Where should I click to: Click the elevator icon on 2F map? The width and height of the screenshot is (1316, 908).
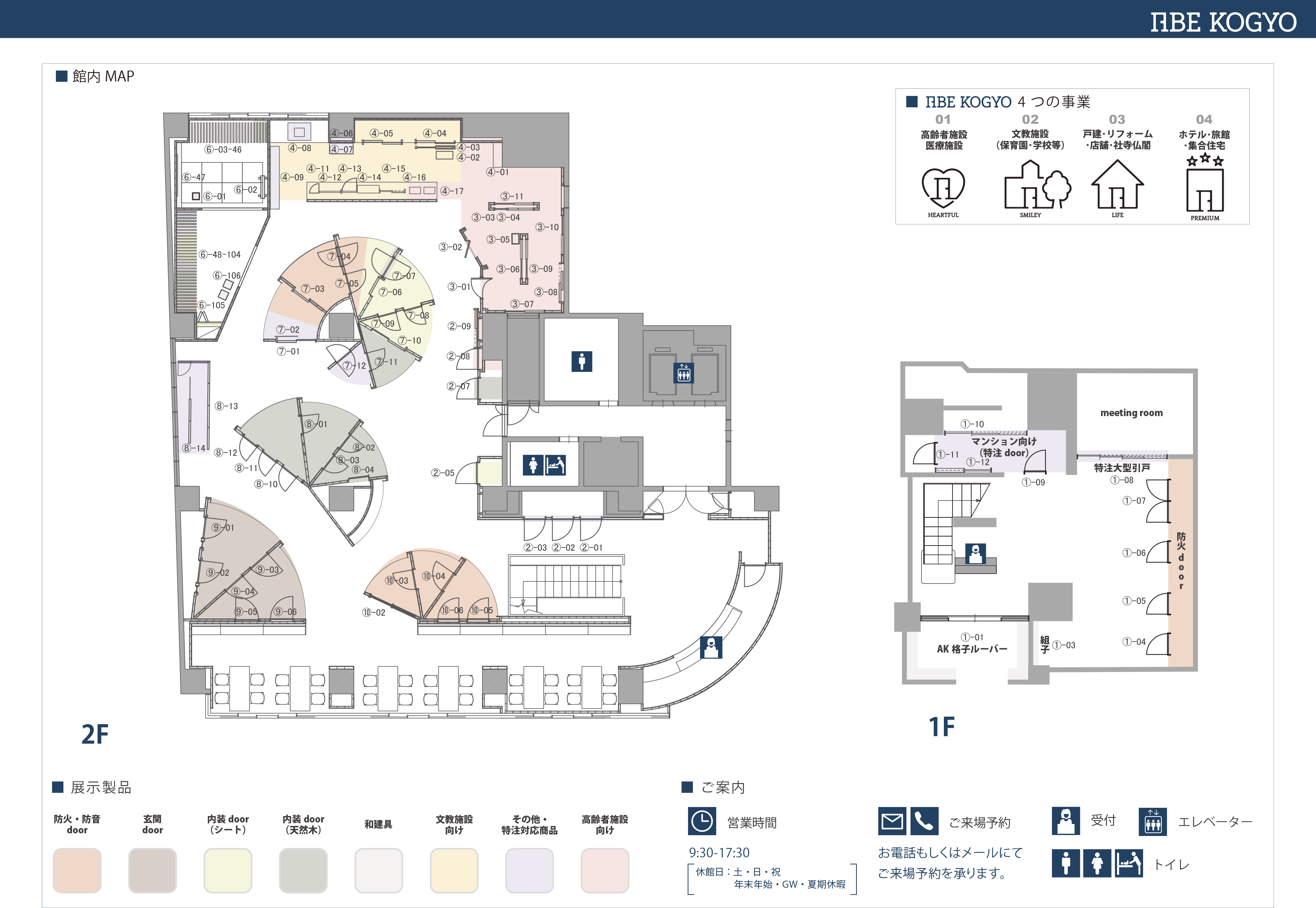[x=684, y=373]
